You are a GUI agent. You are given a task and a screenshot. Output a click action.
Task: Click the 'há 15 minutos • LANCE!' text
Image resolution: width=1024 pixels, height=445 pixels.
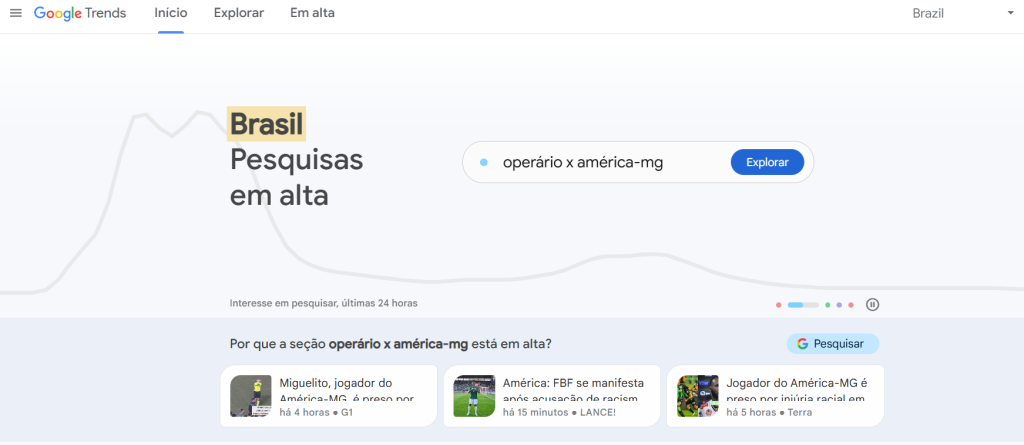(559, 412)
